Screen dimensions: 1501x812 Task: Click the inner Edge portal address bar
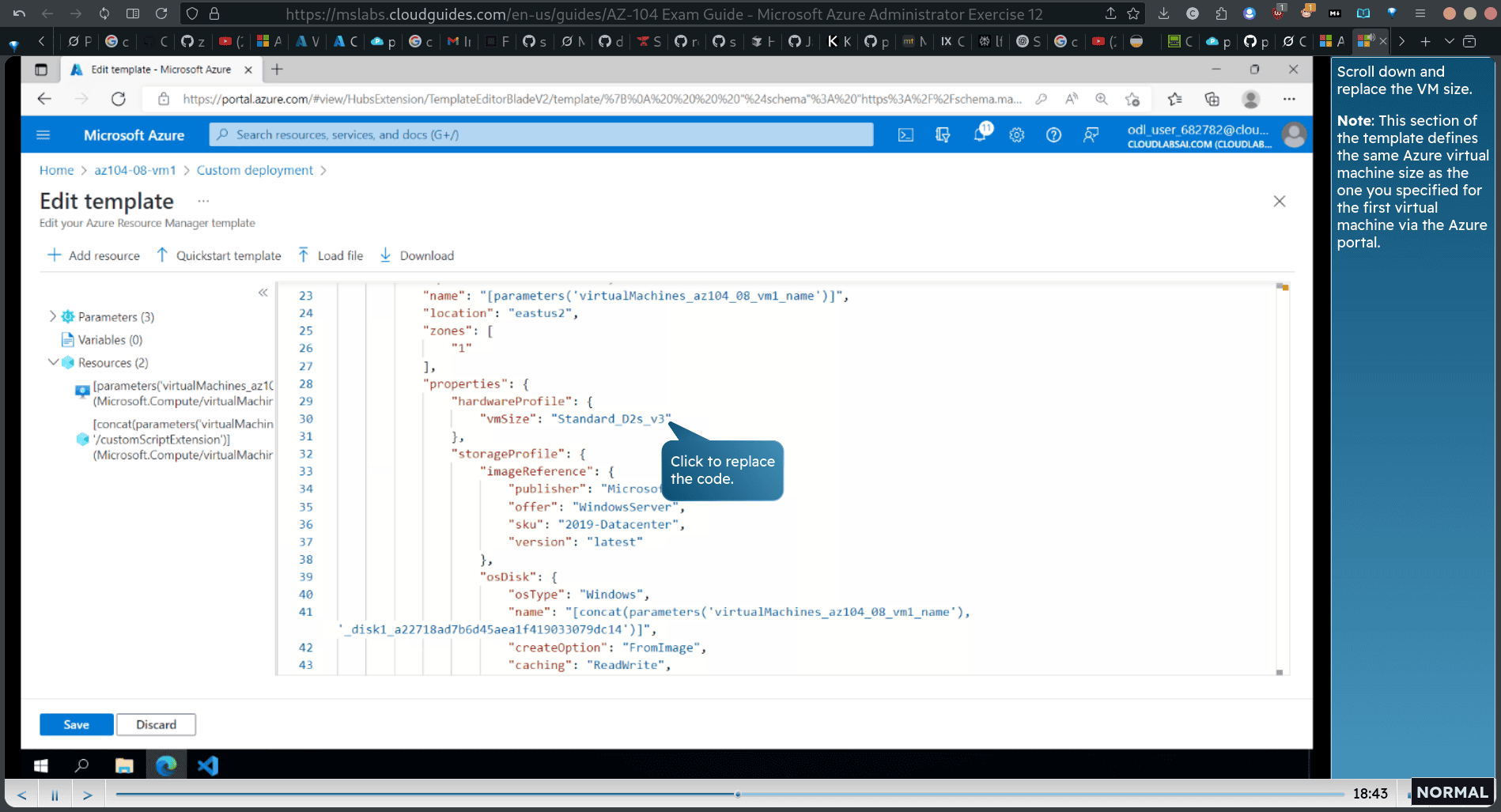click(601, 99)
